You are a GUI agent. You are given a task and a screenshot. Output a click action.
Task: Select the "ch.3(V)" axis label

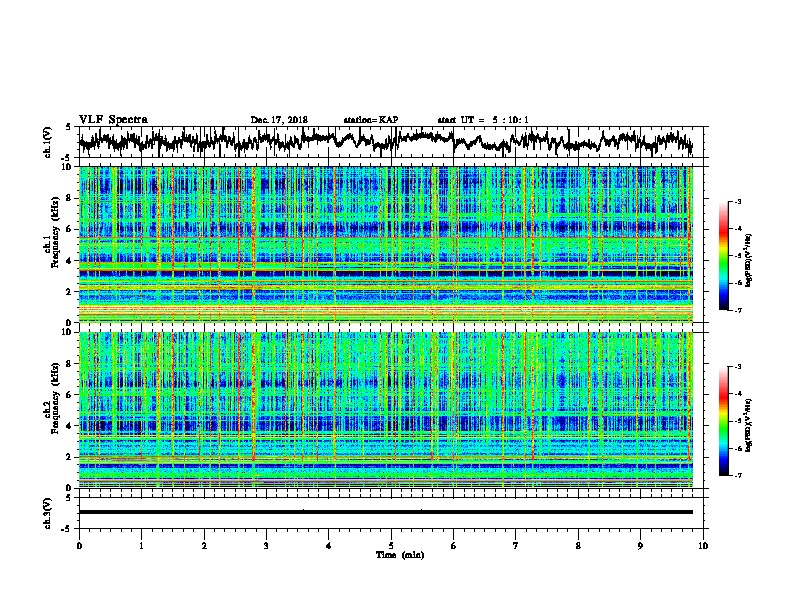click(x=48, y=513)
